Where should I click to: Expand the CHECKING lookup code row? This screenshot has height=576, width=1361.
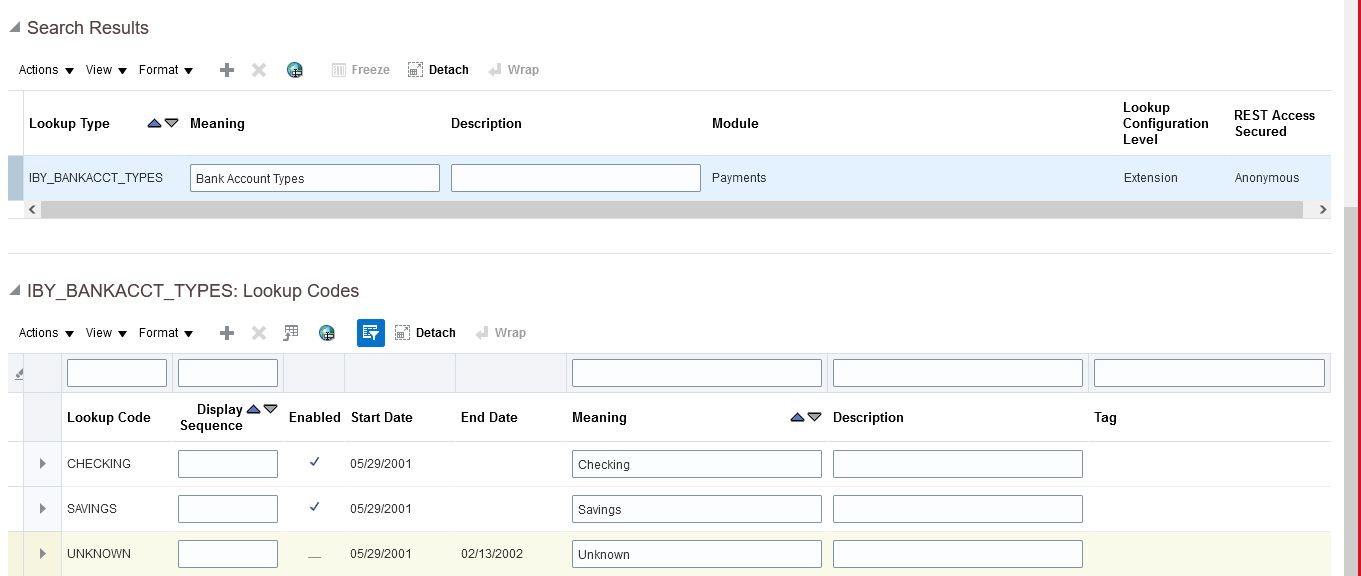pos(42,462)
